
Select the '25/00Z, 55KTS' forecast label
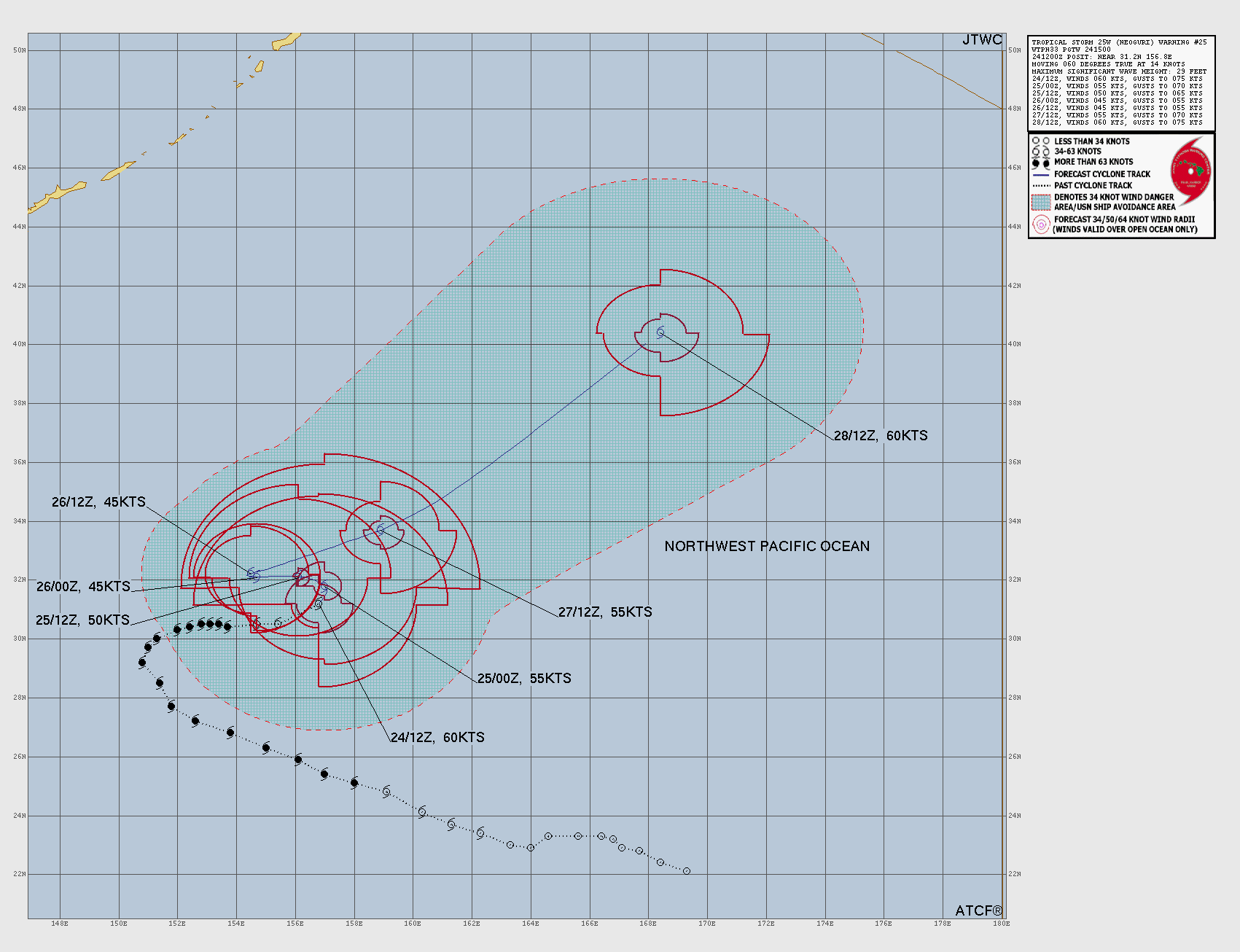[524, 679]
